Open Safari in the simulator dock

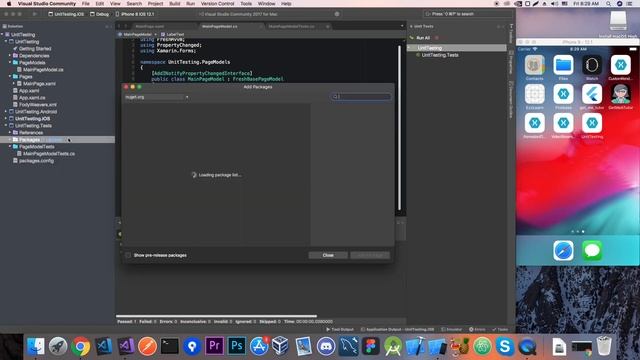[563, 250]
